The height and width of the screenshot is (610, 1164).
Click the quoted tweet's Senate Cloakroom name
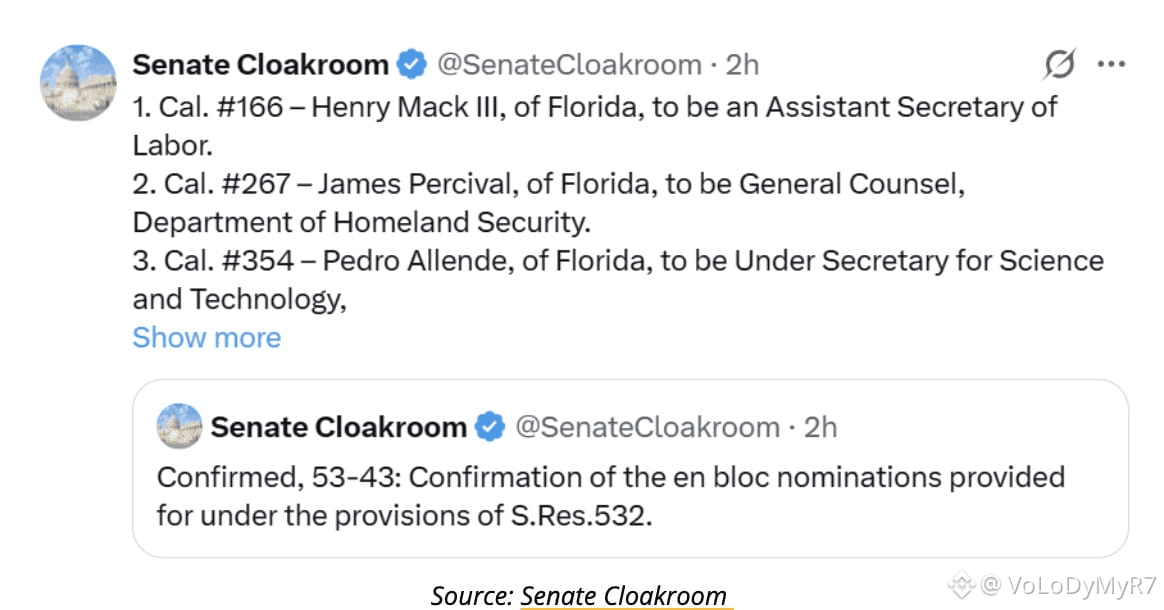pyautogui.click(x=338, y=427)
